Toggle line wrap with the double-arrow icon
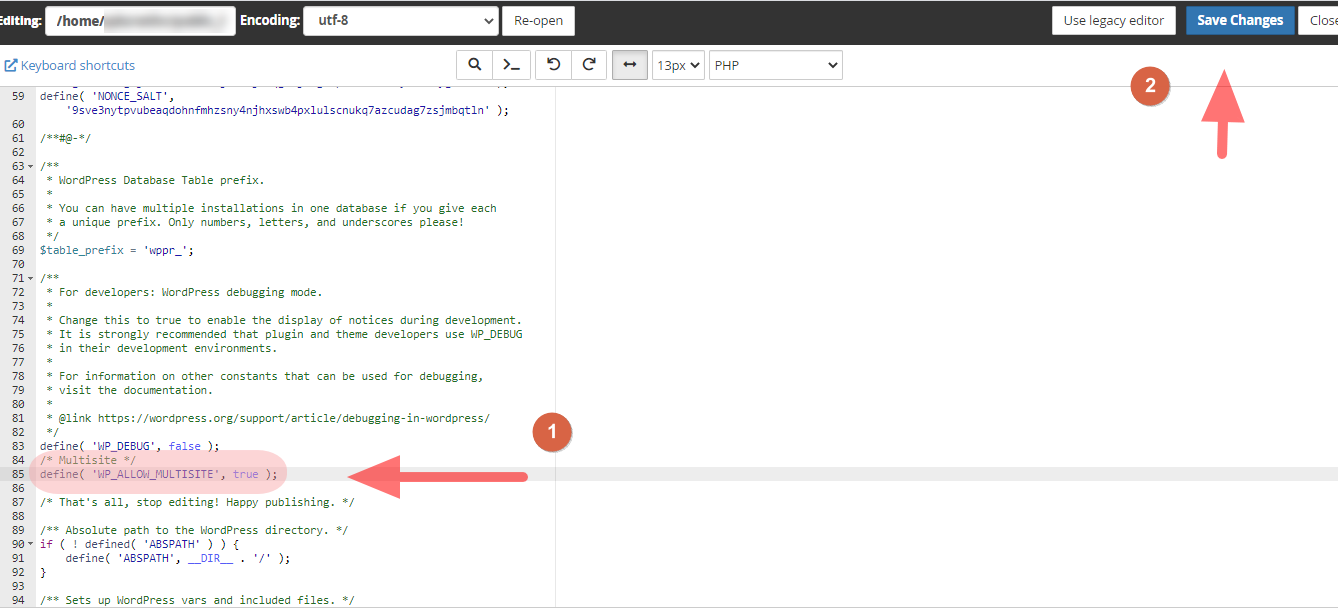 [629, 65]
